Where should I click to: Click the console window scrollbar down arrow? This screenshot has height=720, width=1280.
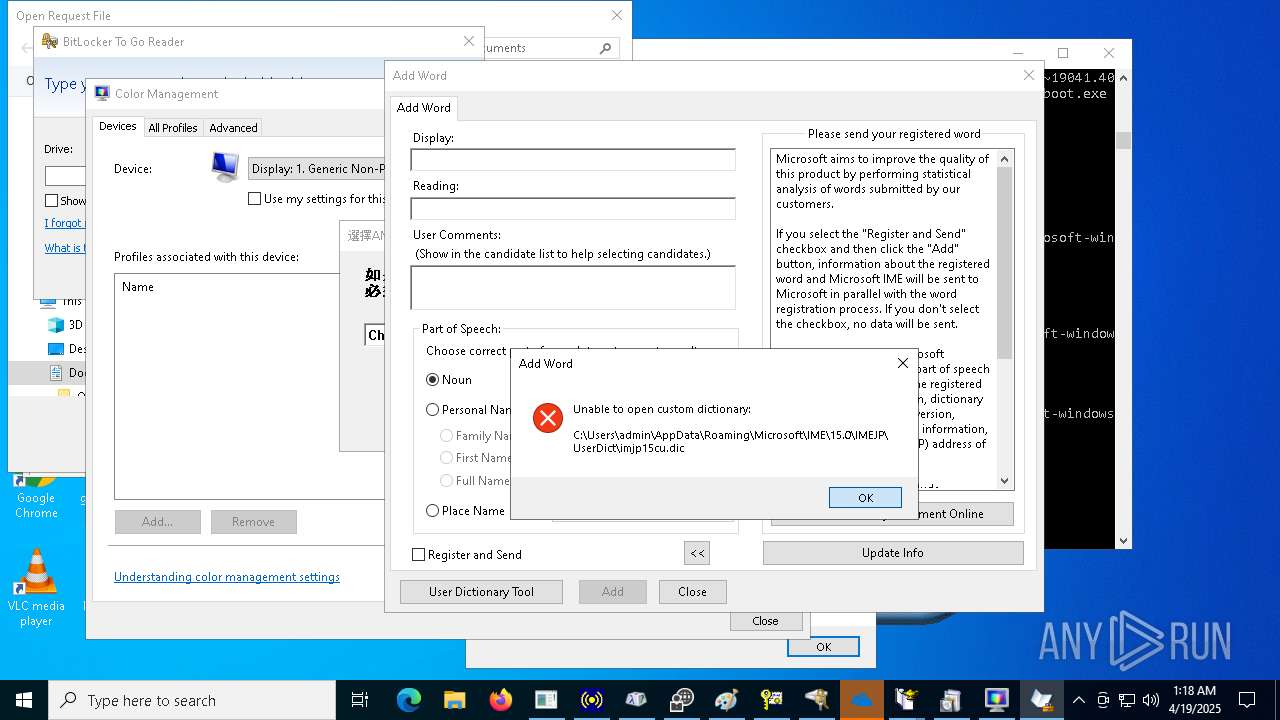[1123, 540]
